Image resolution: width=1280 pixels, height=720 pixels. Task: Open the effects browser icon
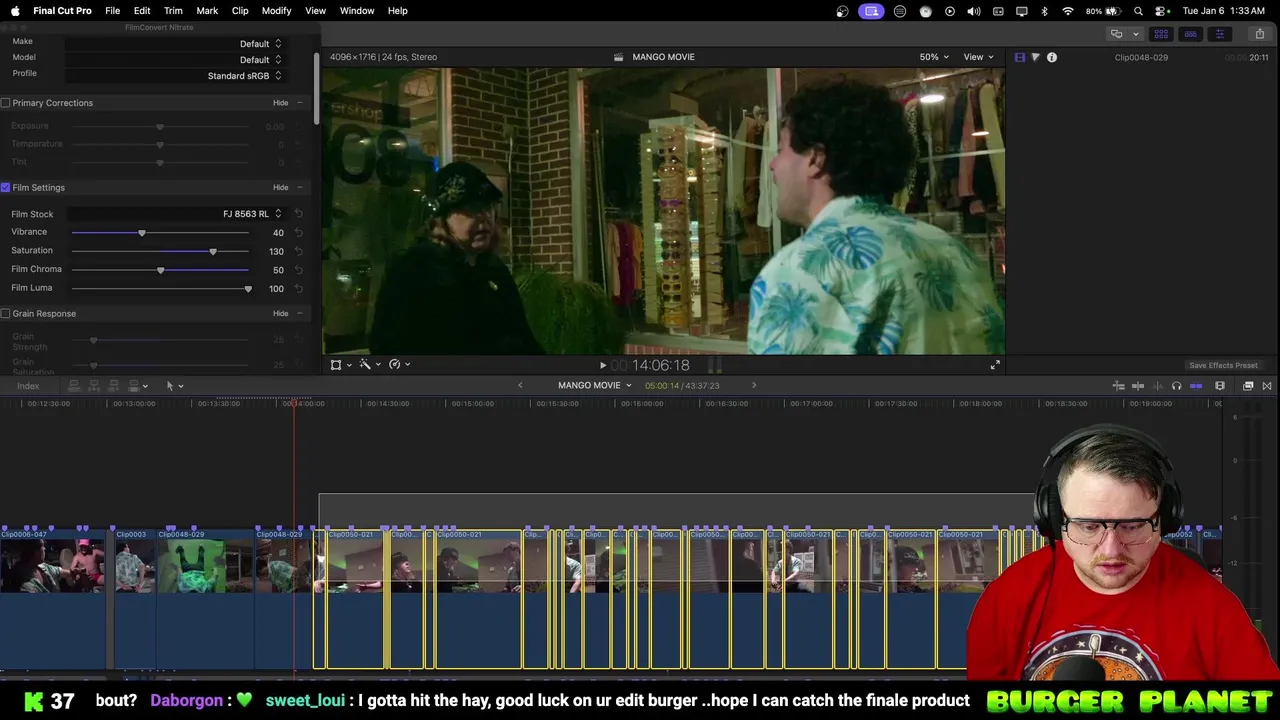pos(1248,386)
